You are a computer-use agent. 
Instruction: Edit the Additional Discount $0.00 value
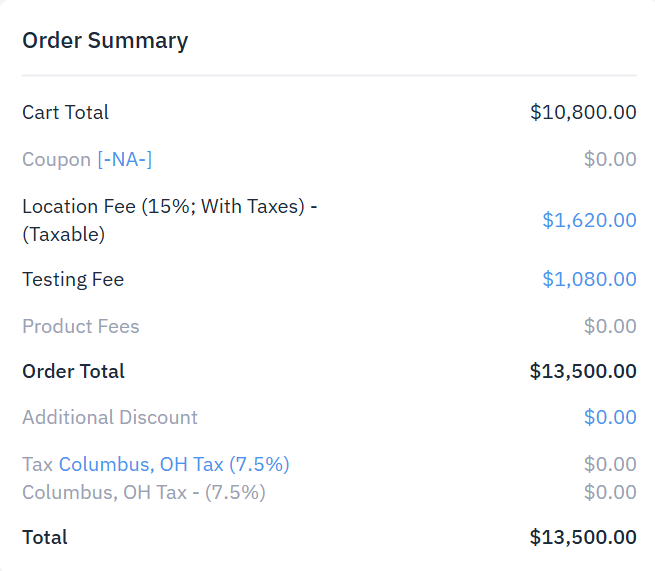(x=610, y=417)
